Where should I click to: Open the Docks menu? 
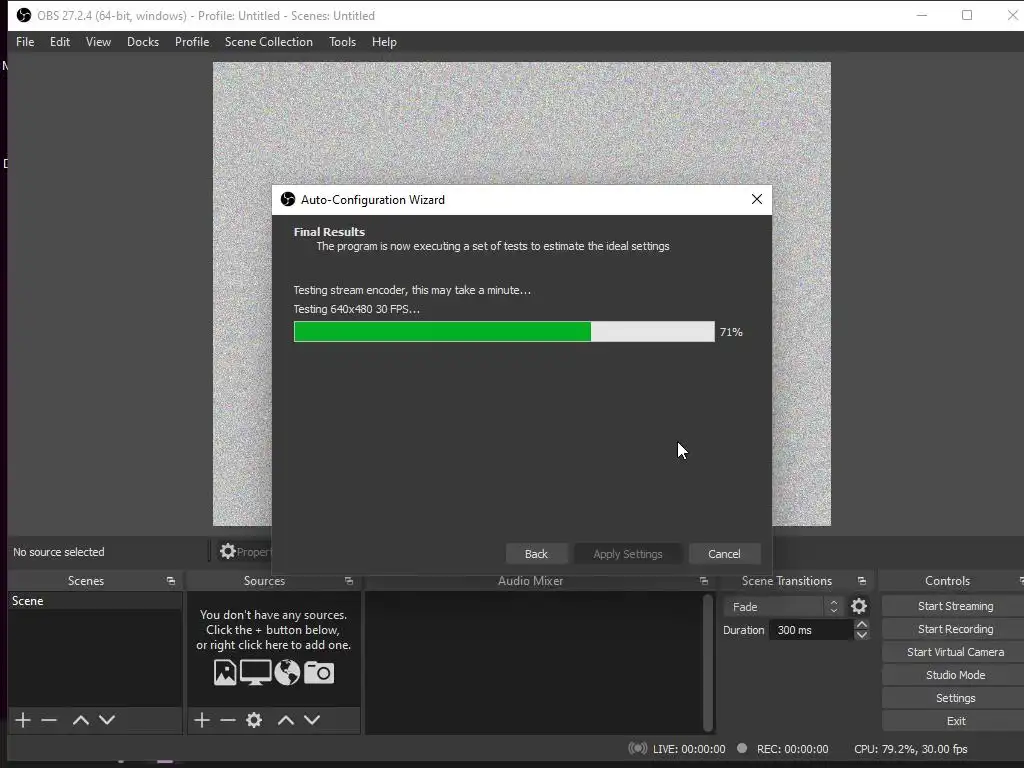[x=142, y=42]
